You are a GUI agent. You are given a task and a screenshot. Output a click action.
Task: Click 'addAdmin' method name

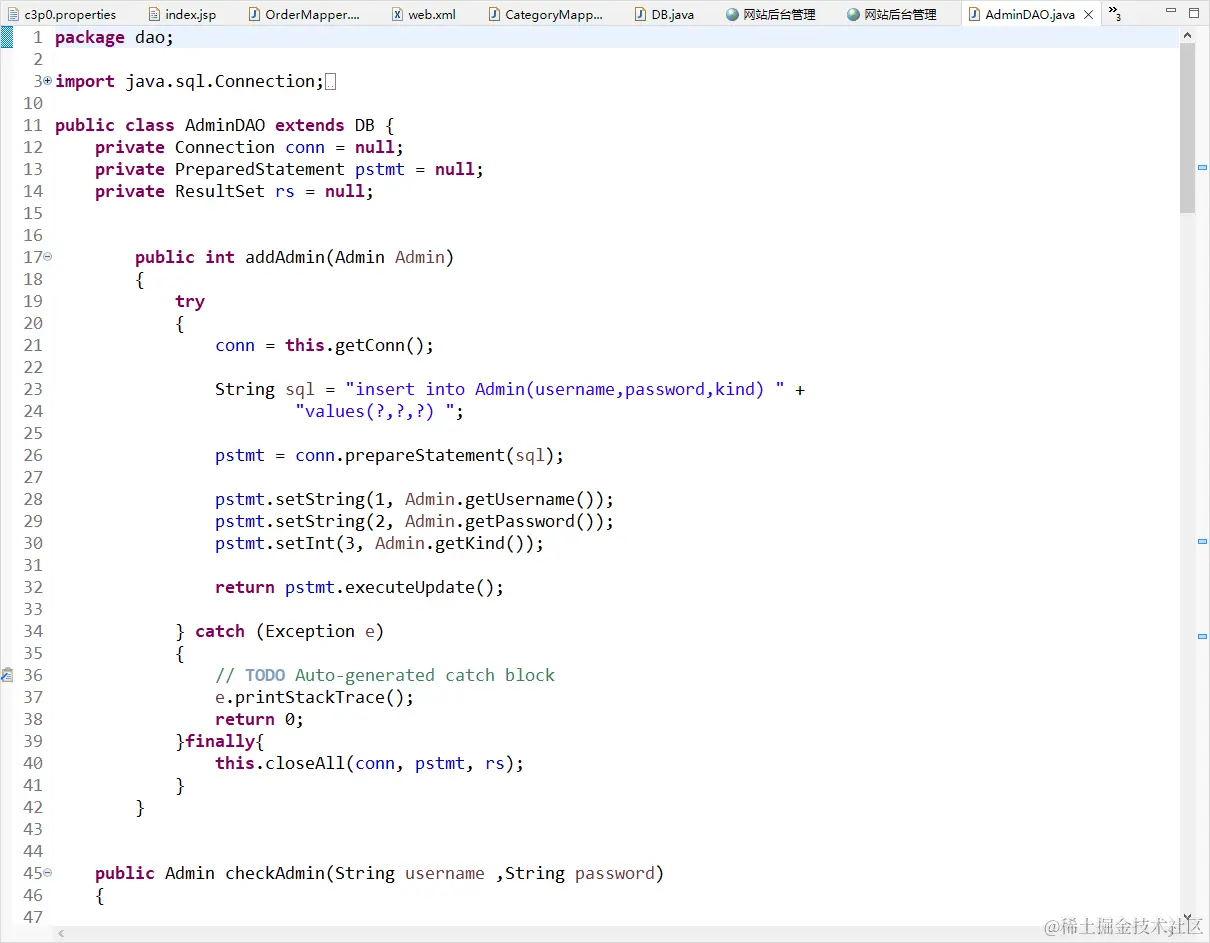[x=285, y=258]
